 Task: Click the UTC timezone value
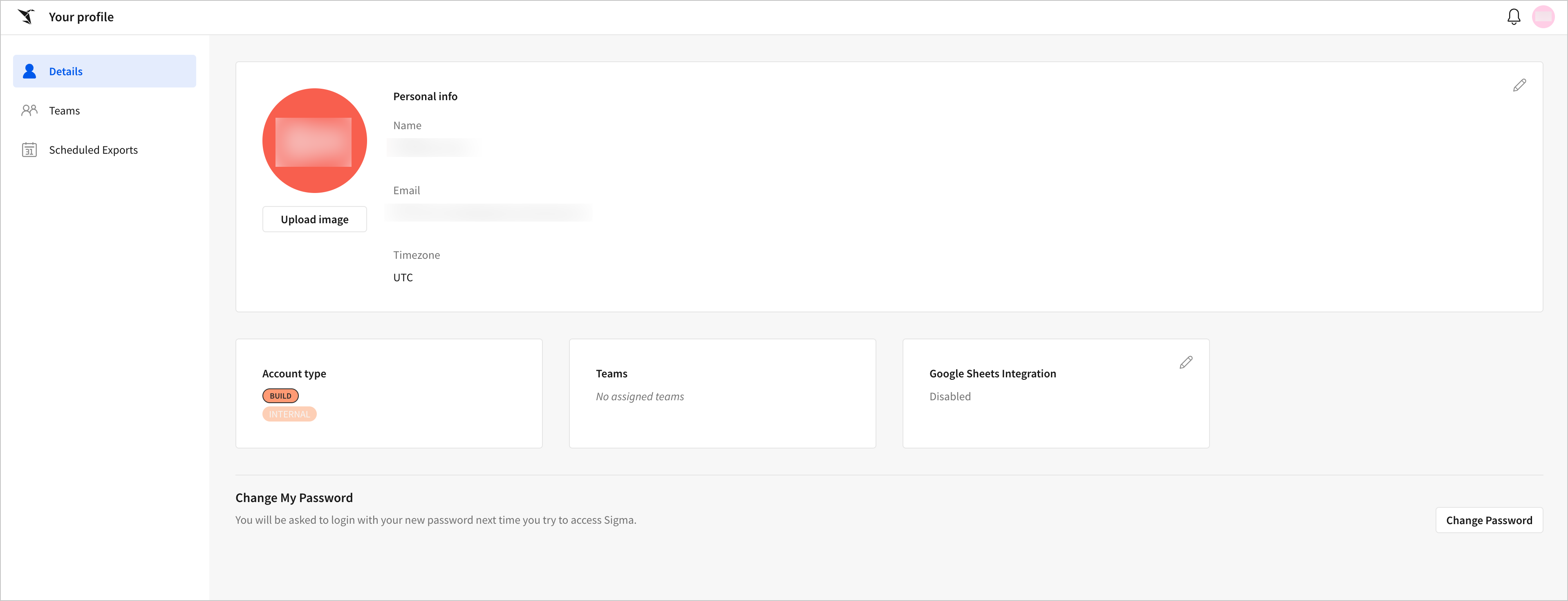click(x=402, y=278)
